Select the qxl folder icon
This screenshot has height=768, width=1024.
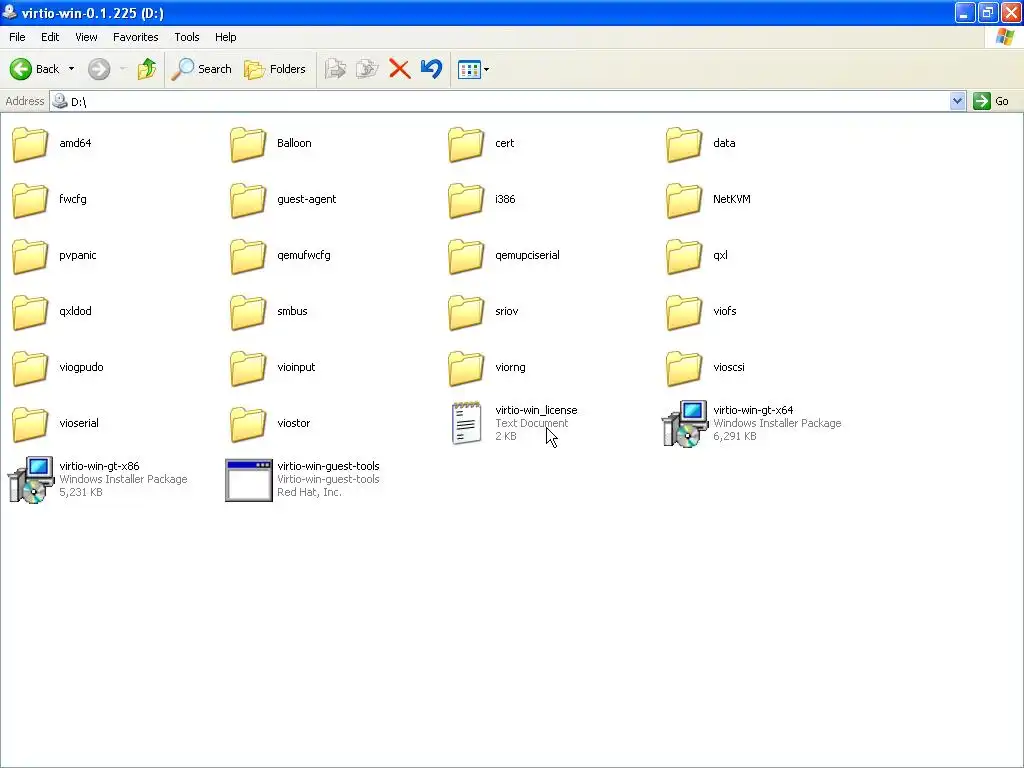tap(684, 256)
